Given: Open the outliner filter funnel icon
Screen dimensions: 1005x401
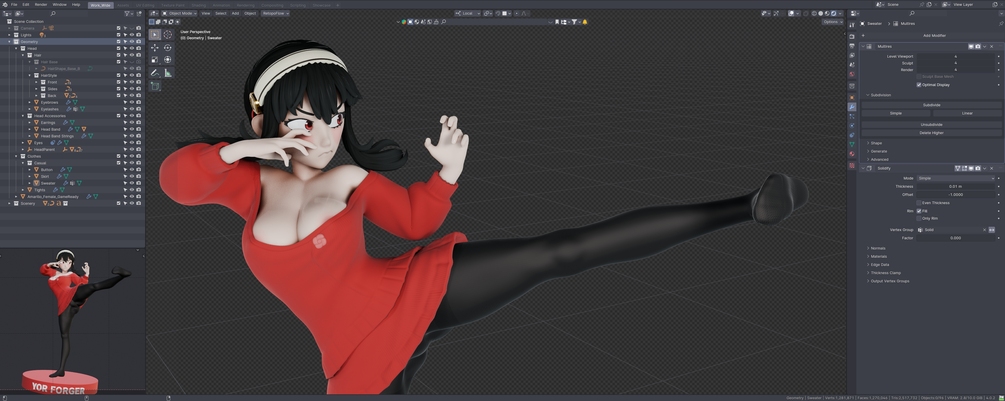Looking at the screenshot, I should tap(128, 13).
